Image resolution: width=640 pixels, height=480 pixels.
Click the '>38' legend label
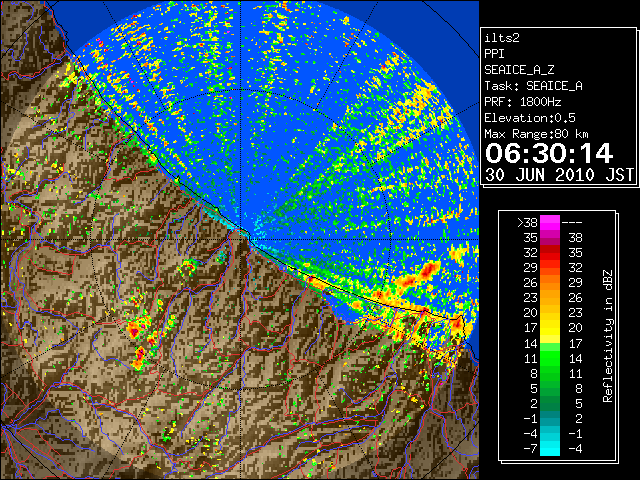pyautogui.click(x=527, y=223)
